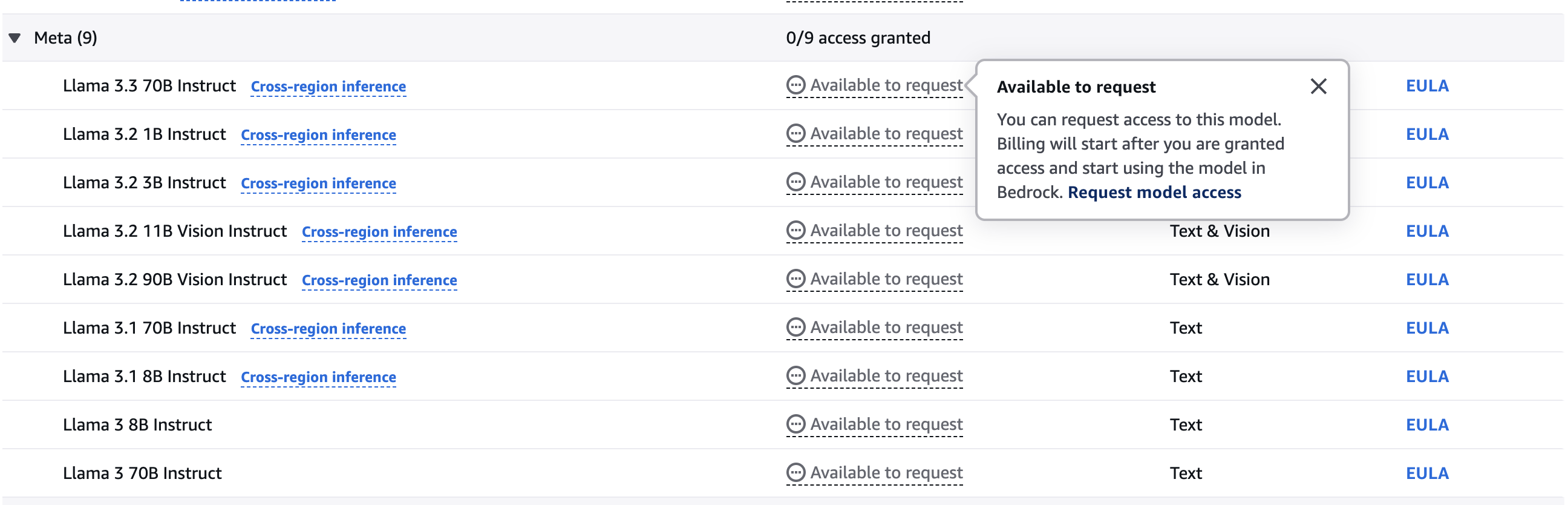The width and height of the screenshot is (1568, 505).
Task: Click Text & Vision modality for Llama 3.2 11B
Action: 1219,231
